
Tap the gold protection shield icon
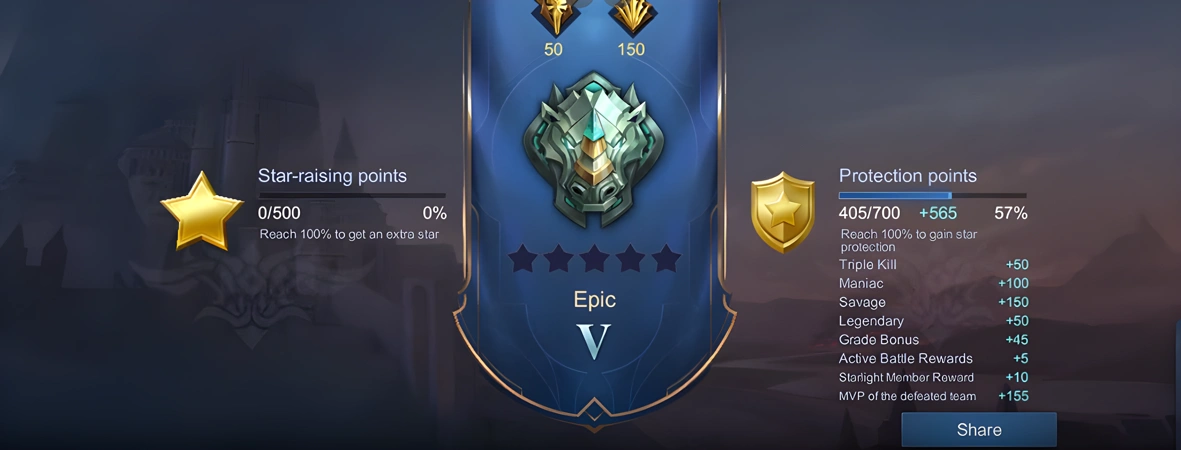783,213
